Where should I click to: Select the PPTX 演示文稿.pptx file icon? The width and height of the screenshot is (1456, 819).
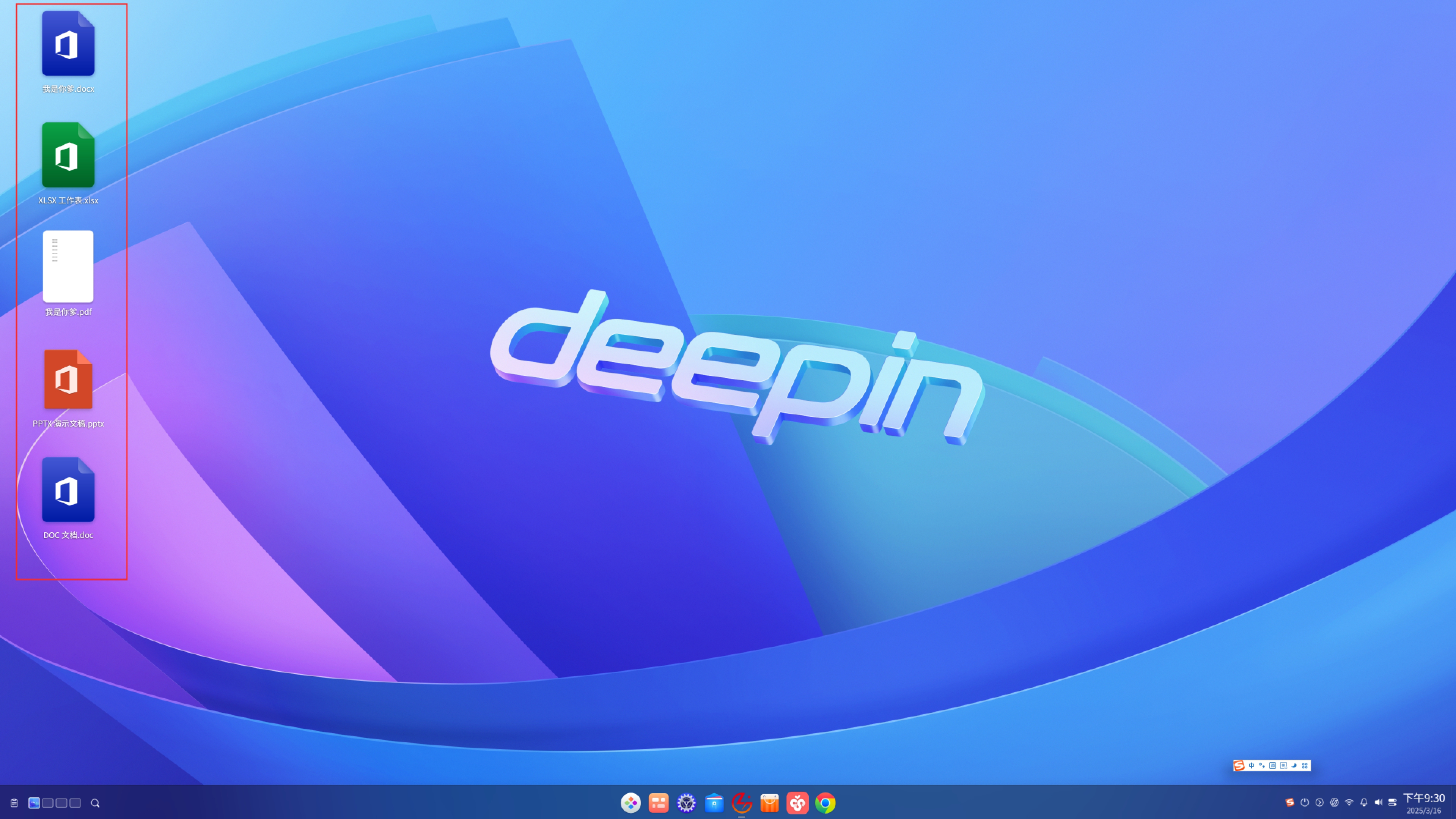point(68,379)
